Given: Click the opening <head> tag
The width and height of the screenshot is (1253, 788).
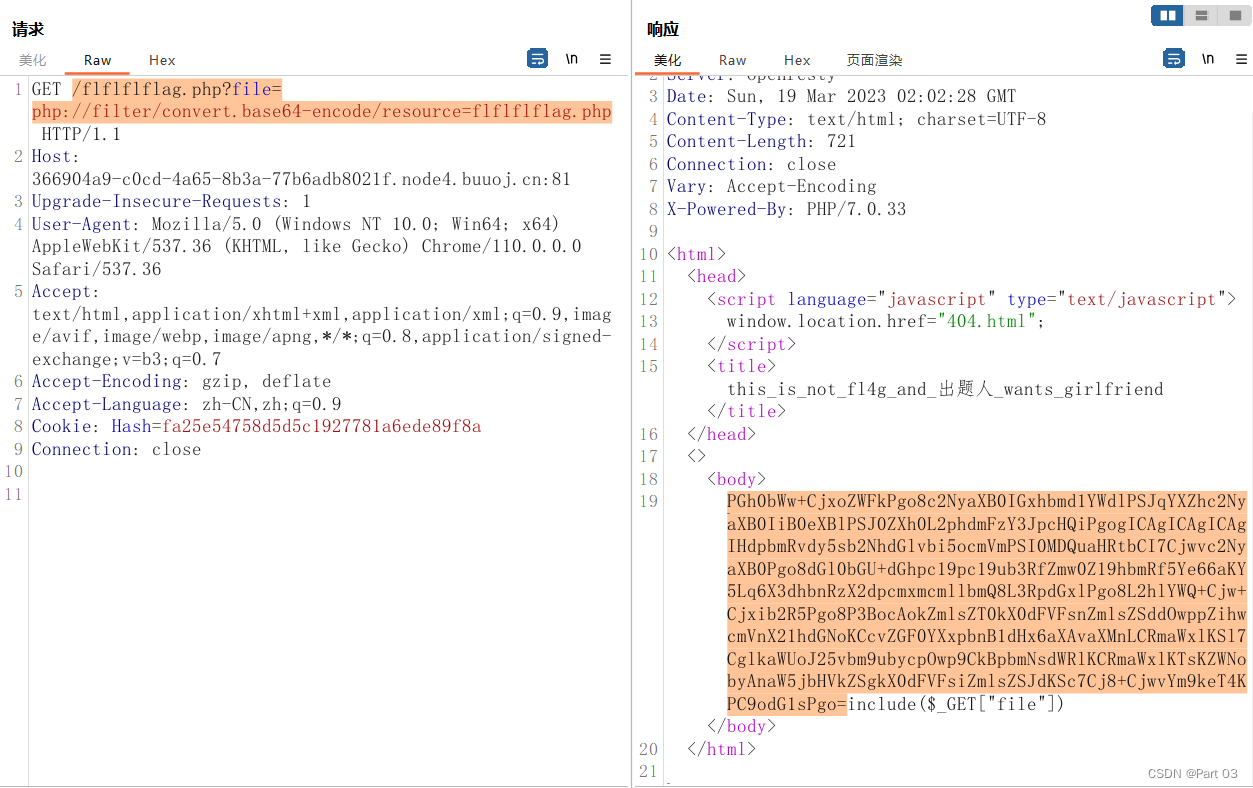Looking at the screenshot, I should (x=716, y=276).
